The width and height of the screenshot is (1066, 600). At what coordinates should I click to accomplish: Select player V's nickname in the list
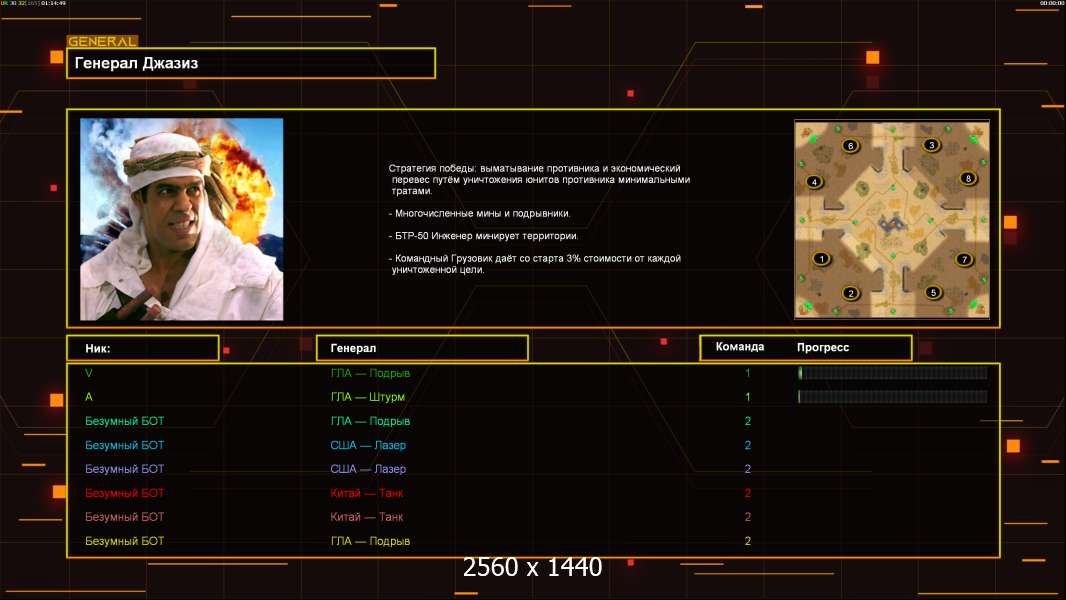click(x=89, y=373)
